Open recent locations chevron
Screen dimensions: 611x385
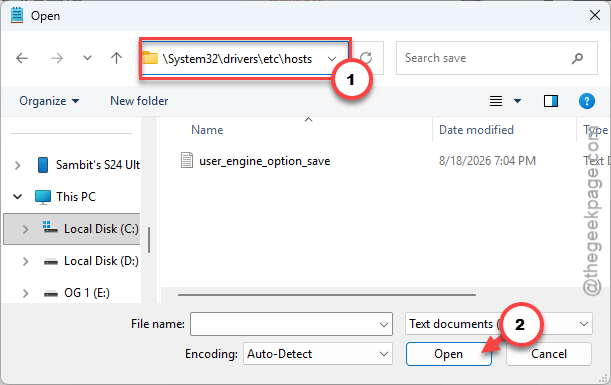[x=87, y=58]
